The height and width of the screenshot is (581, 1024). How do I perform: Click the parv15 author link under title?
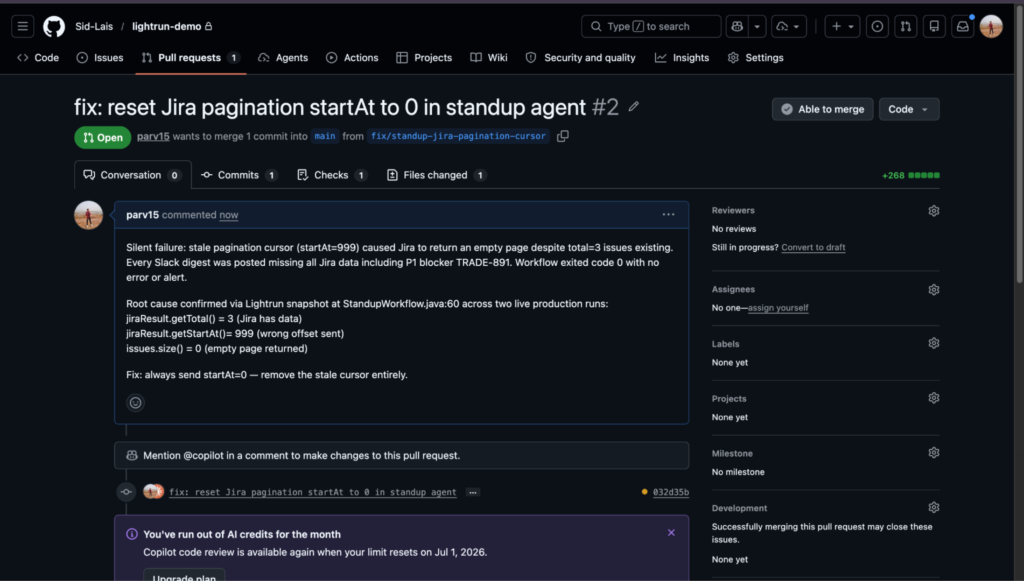click(153, 136)
